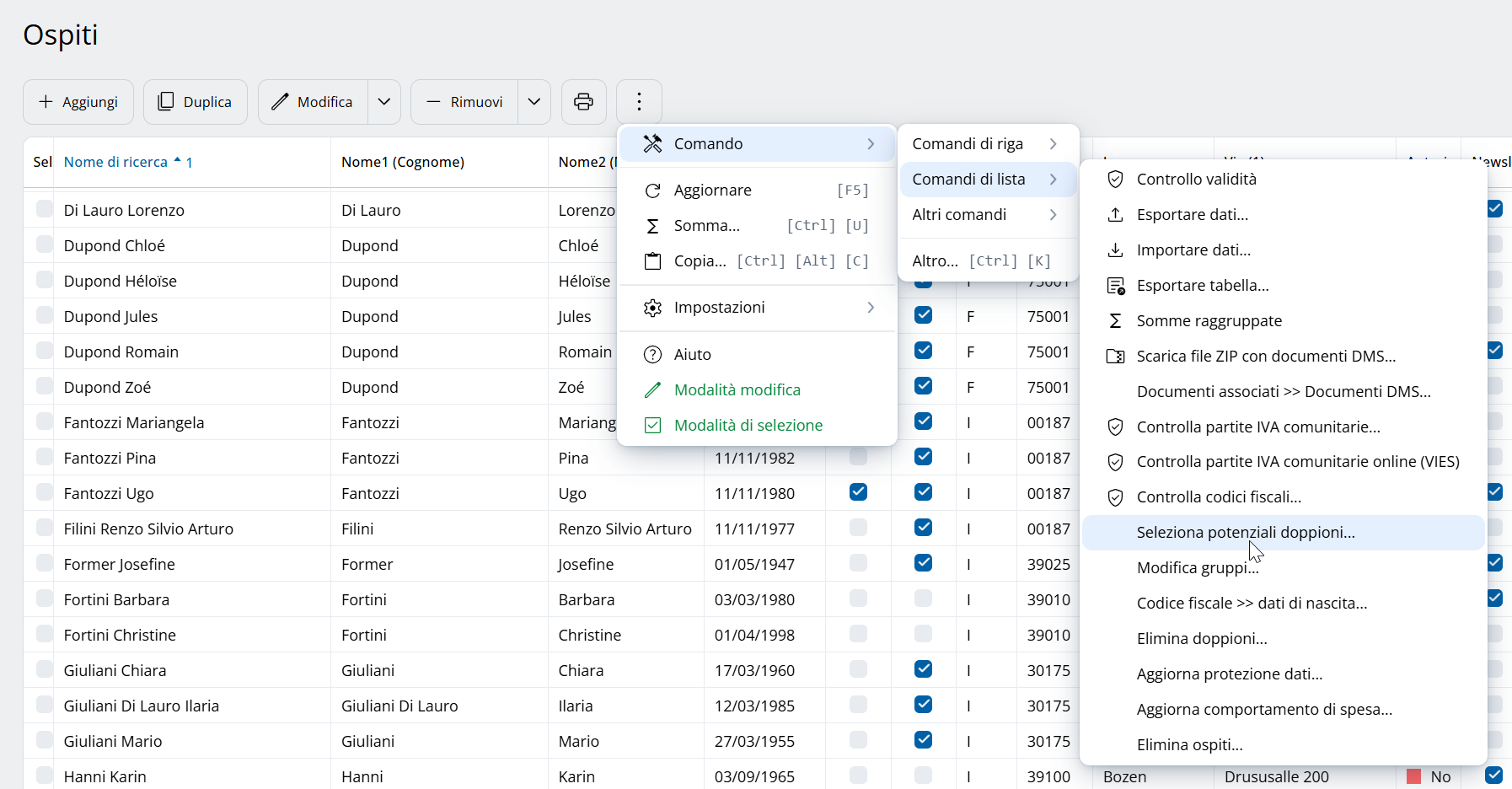Click the sigma icon next to Somma
This screenshot has height=789, width=1512.
pos(652,226)
